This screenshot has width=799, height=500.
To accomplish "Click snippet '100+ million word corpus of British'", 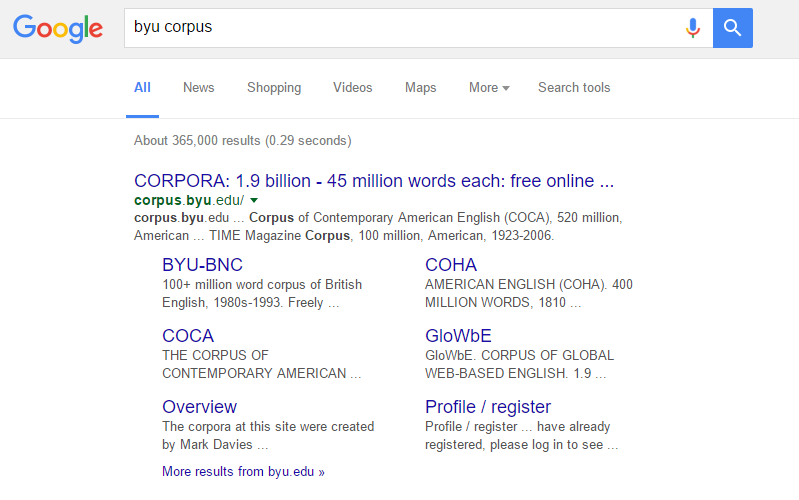I will click(262, 284).
